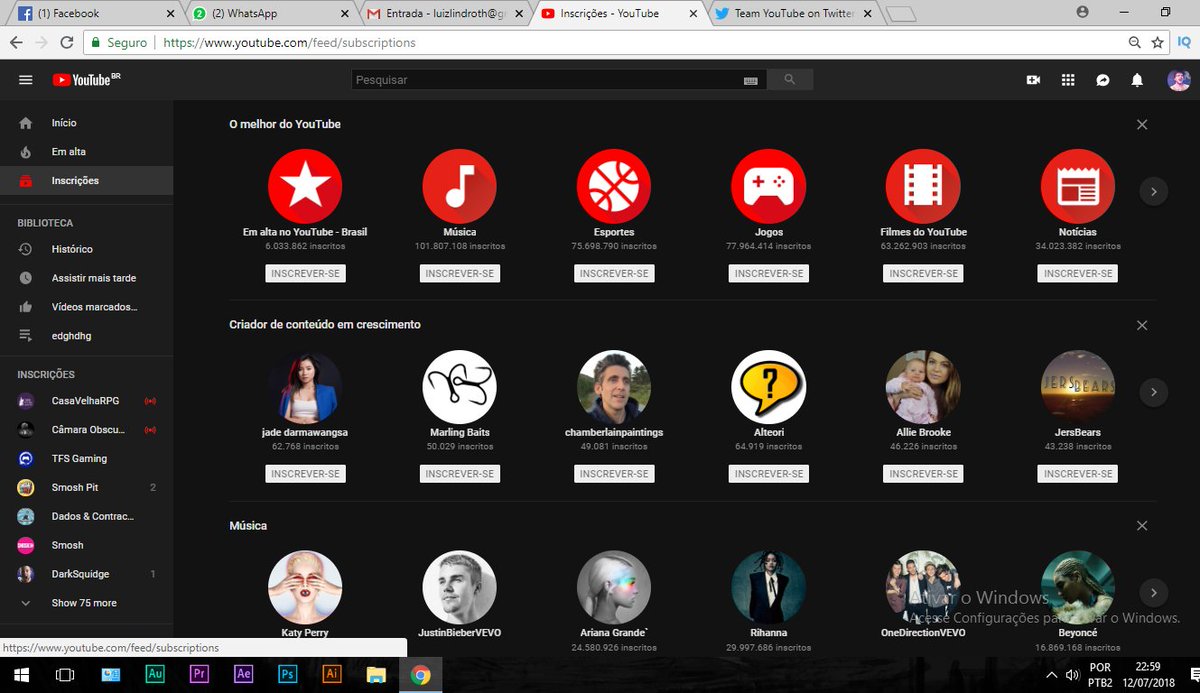
Task: Open Assistir mais tarde list
Action: [x=86, y=278]
